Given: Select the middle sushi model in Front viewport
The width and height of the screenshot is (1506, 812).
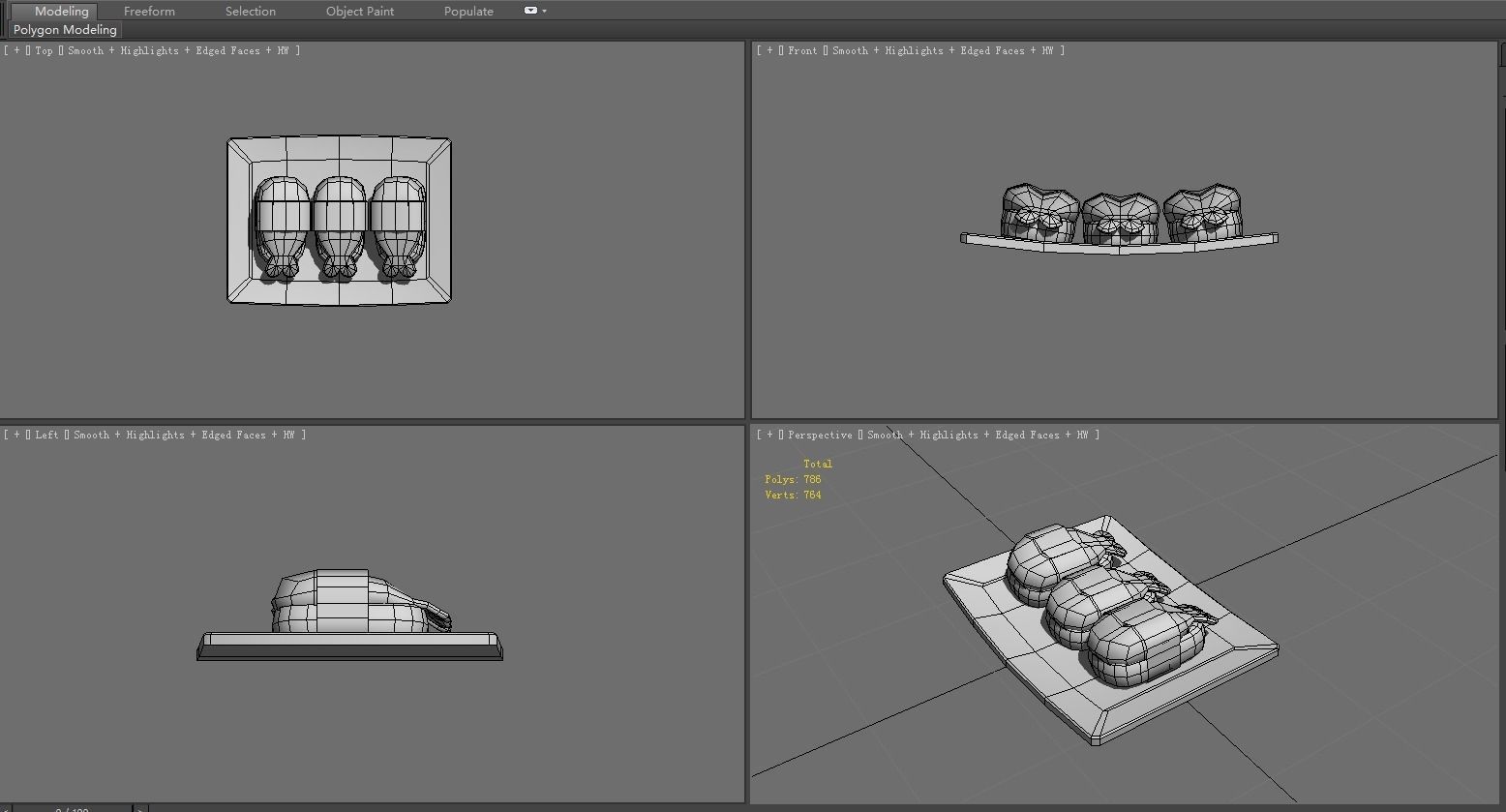Looking at the screenshot, I should click(x=1120, y=219).
